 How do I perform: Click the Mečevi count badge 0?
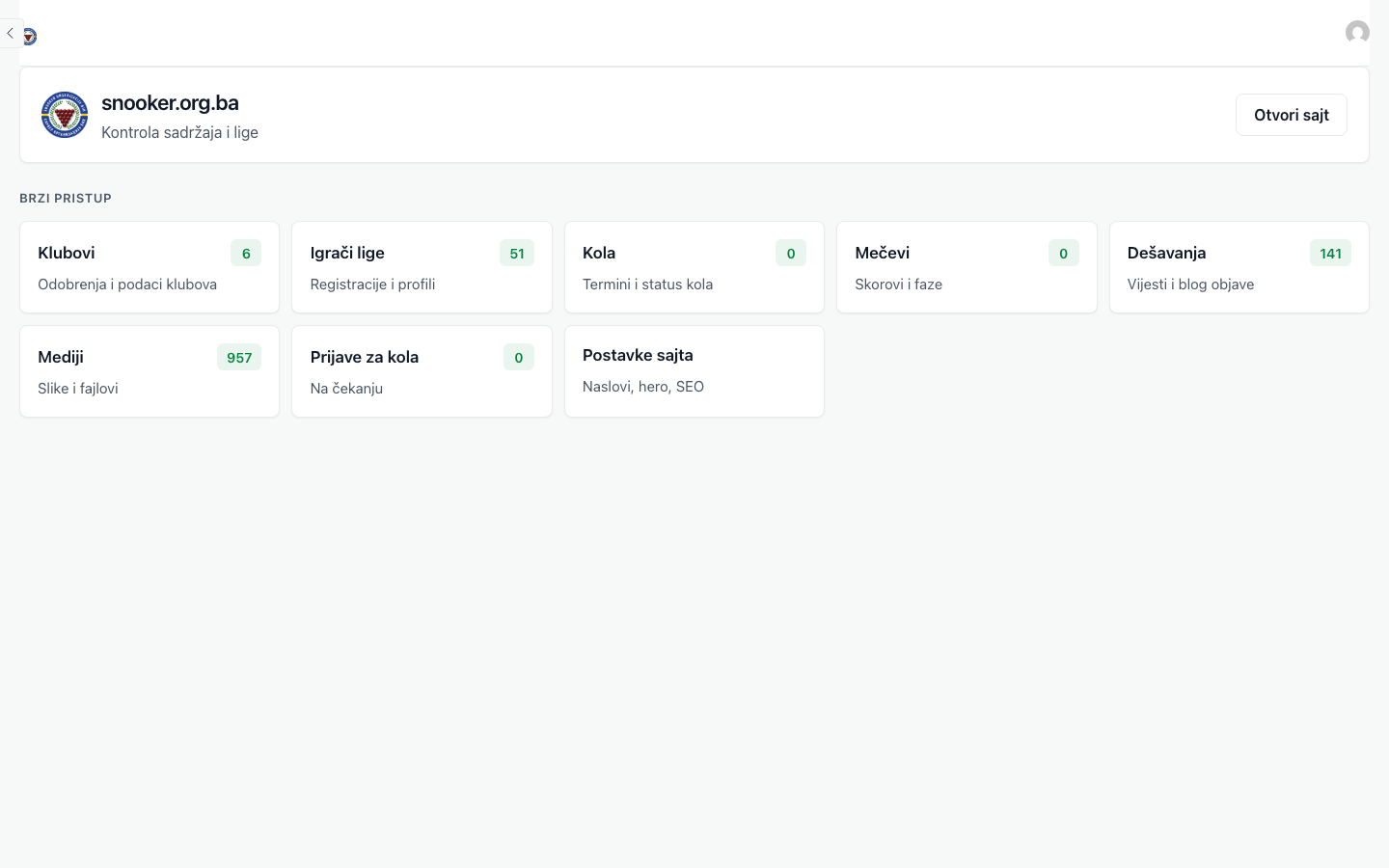pos(1064,254)
